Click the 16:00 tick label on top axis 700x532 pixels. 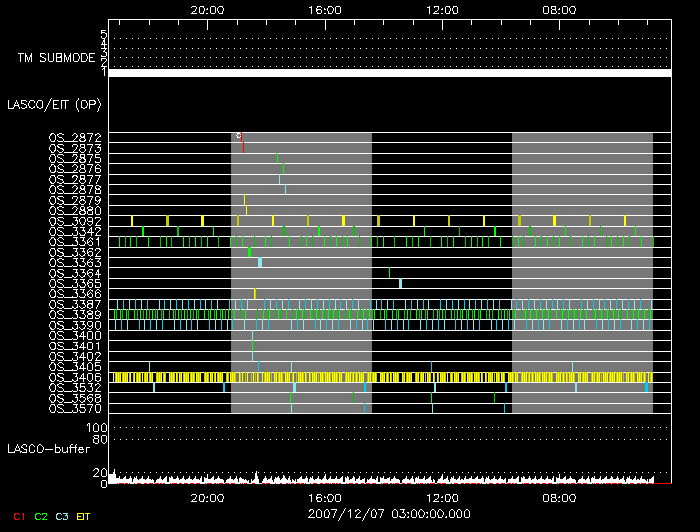[x=325, y=9]
